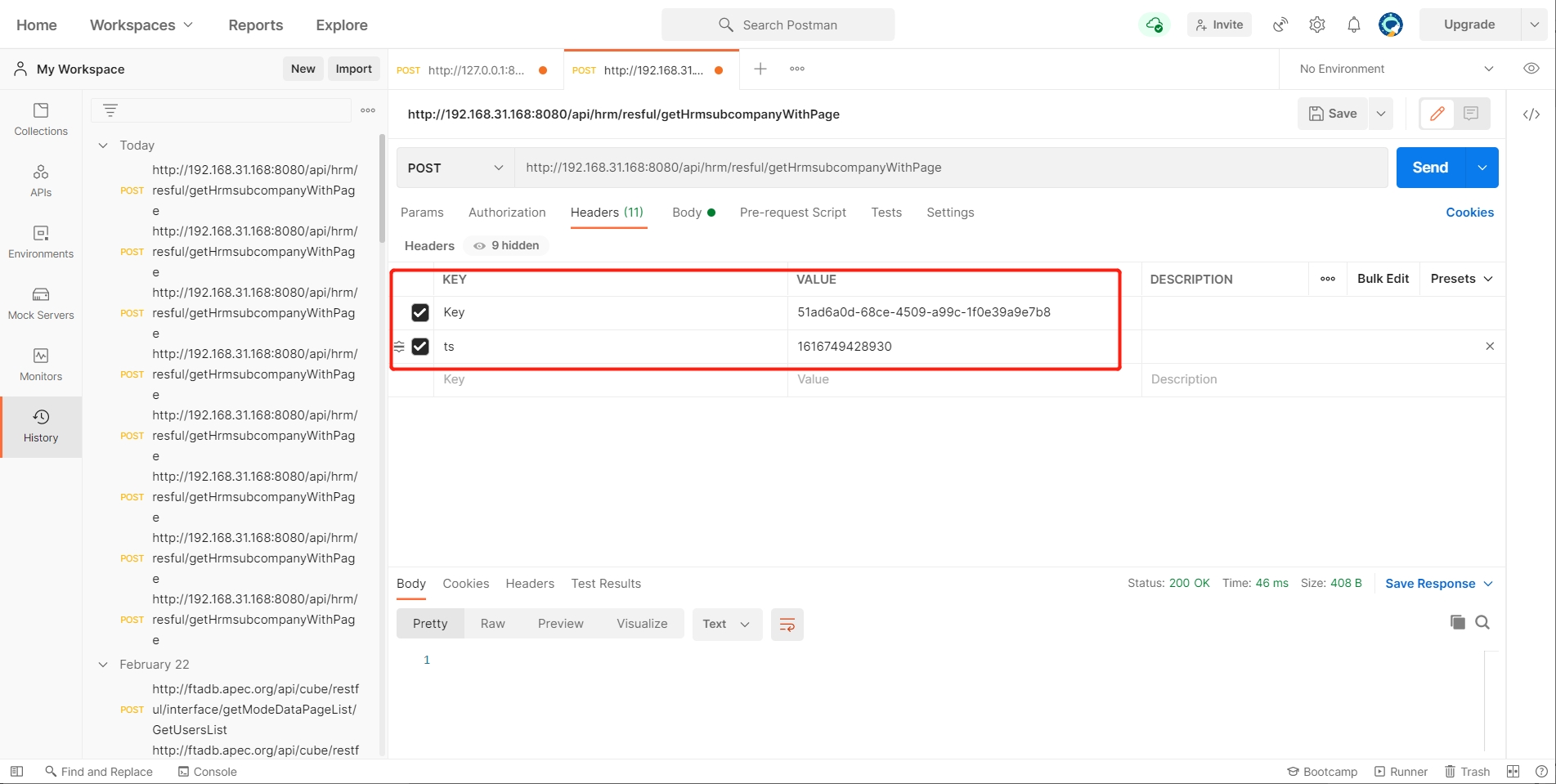
Task: Open the Cookies link
Action: (x=1469, y=213)
